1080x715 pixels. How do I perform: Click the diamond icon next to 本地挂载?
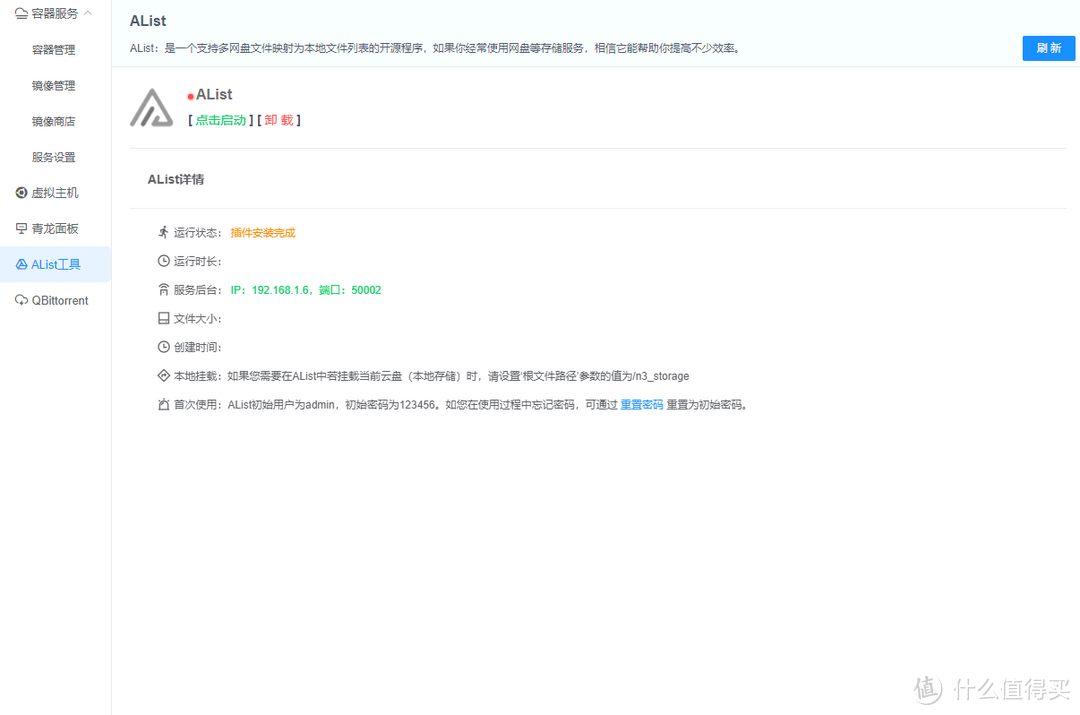(x=163, y=375)
